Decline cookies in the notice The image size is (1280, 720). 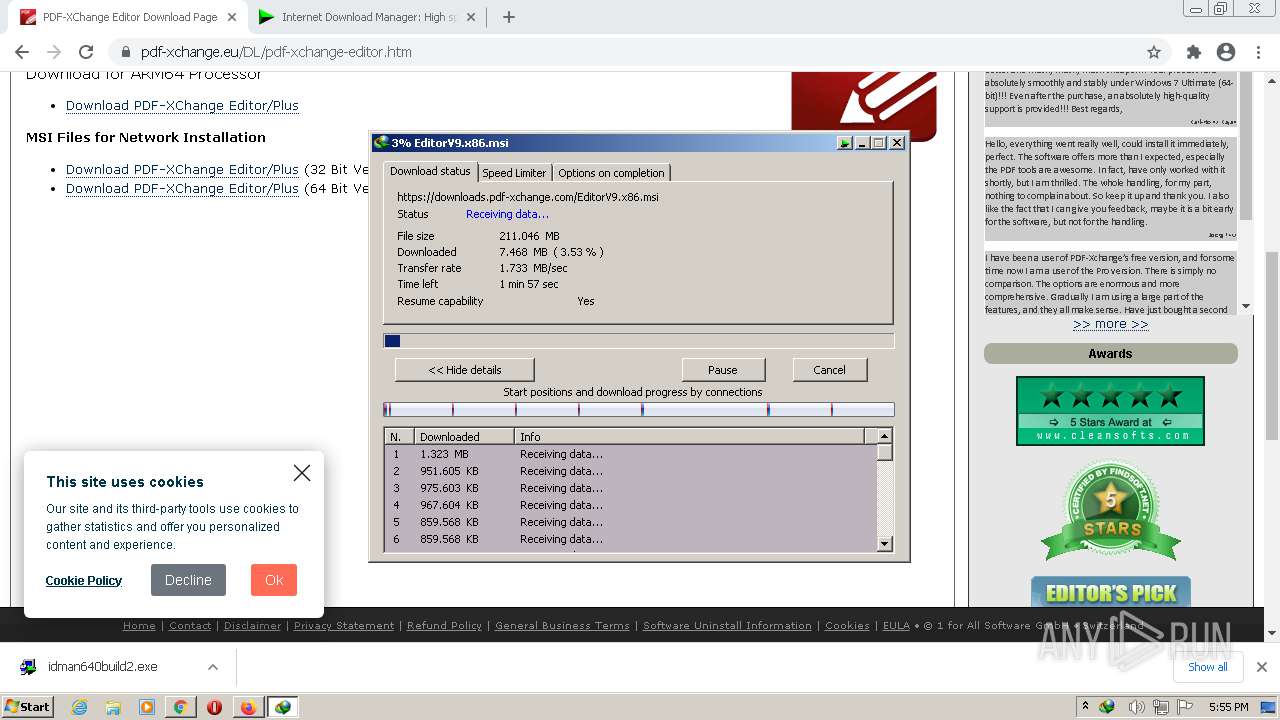(188, 580)
